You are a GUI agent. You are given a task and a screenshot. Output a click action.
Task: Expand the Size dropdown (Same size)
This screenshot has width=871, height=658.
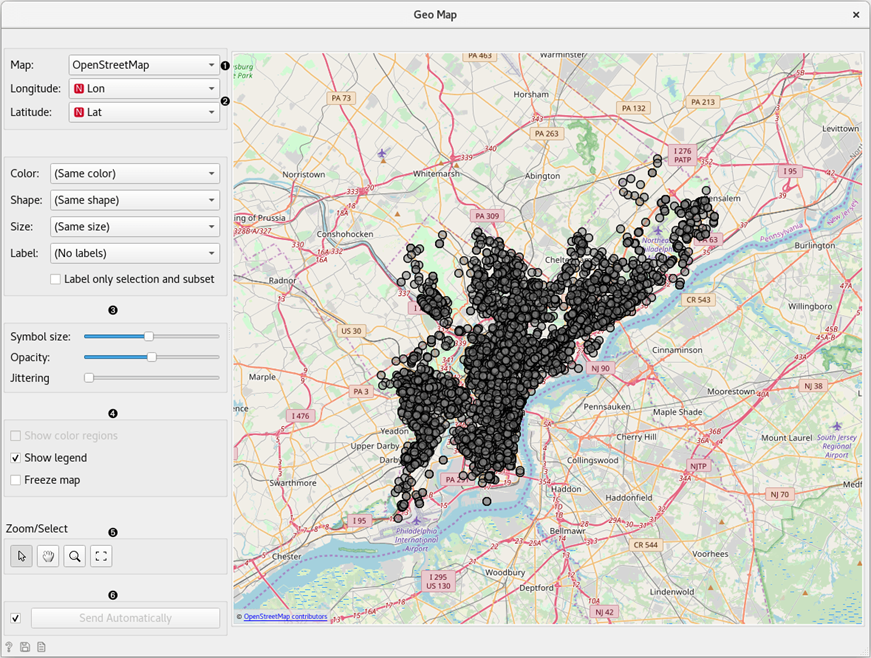(x=134, y=227)
